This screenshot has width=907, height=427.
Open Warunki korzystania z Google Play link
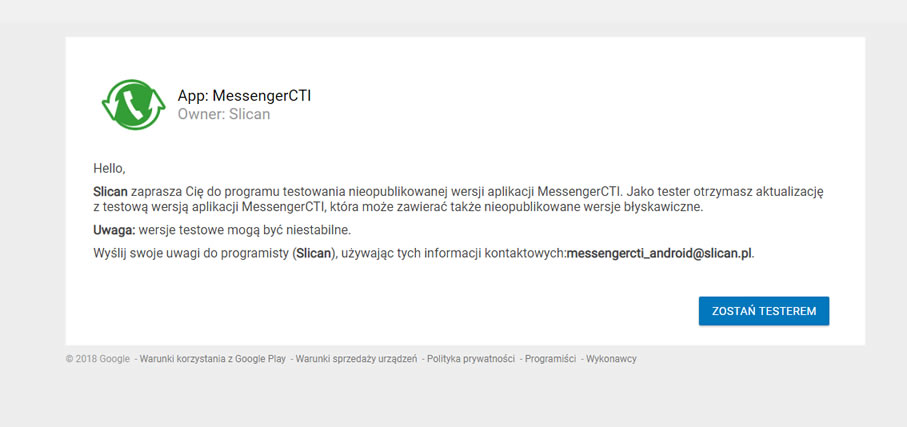point(212,359)
